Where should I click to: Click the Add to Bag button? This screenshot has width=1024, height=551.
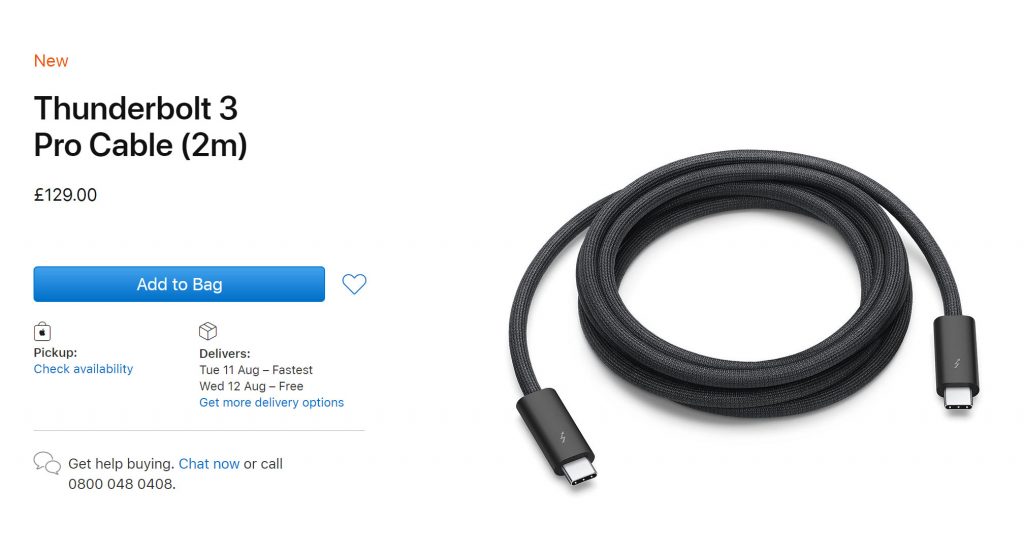(x=179, y=284)
